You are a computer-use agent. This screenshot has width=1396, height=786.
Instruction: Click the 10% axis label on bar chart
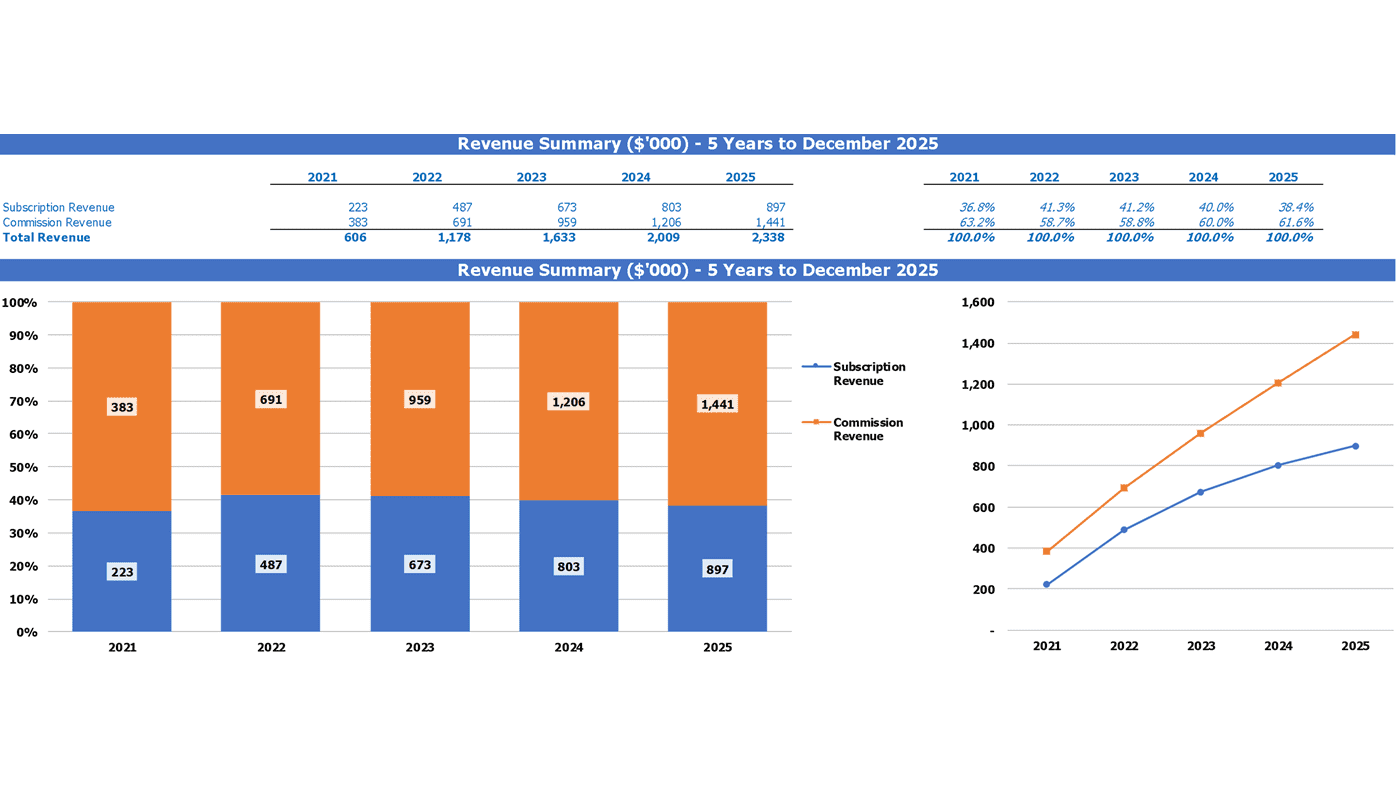(x=23, y=599)
